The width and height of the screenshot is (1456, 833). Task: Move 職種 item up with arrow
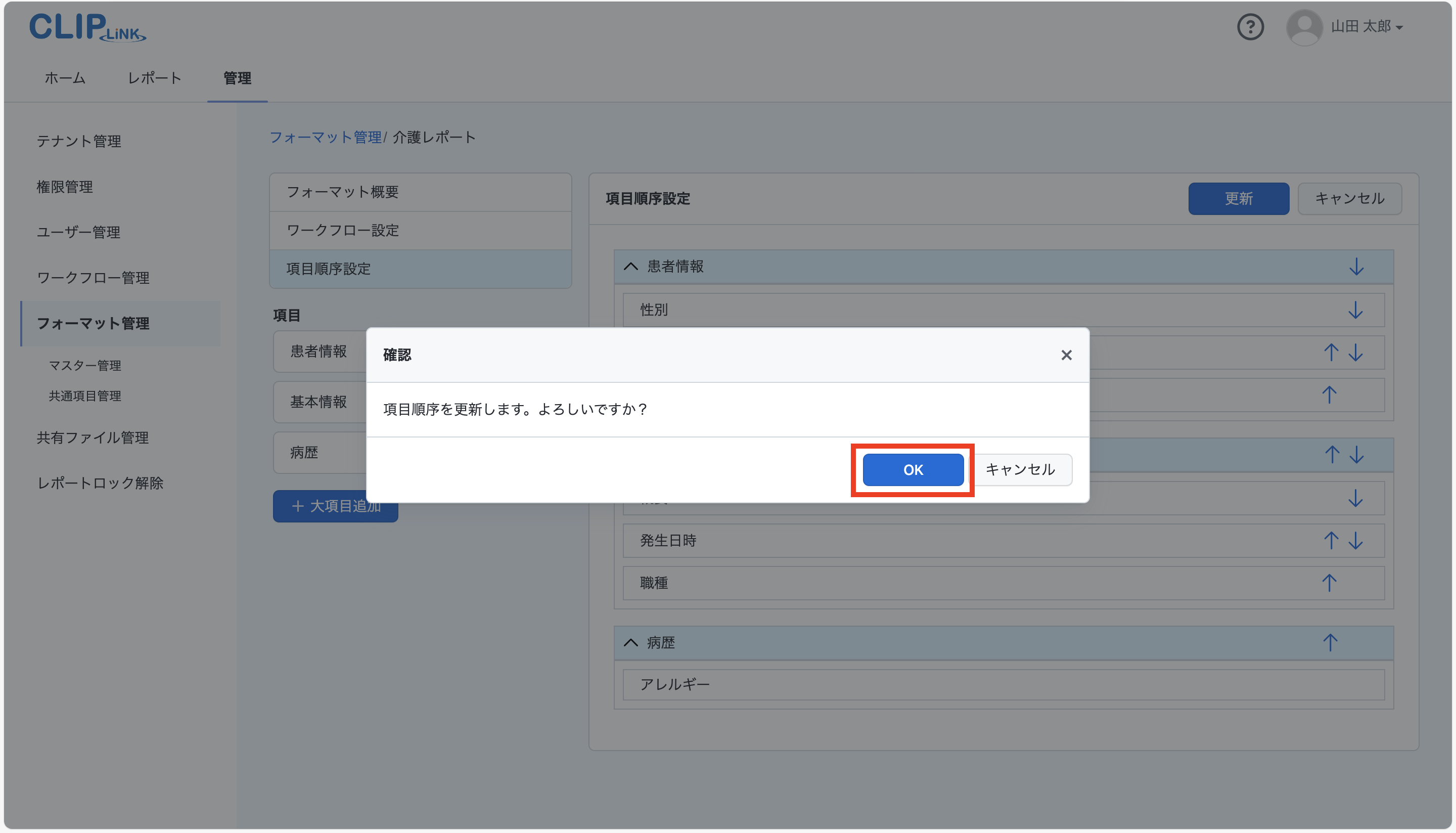[1329, 583]
